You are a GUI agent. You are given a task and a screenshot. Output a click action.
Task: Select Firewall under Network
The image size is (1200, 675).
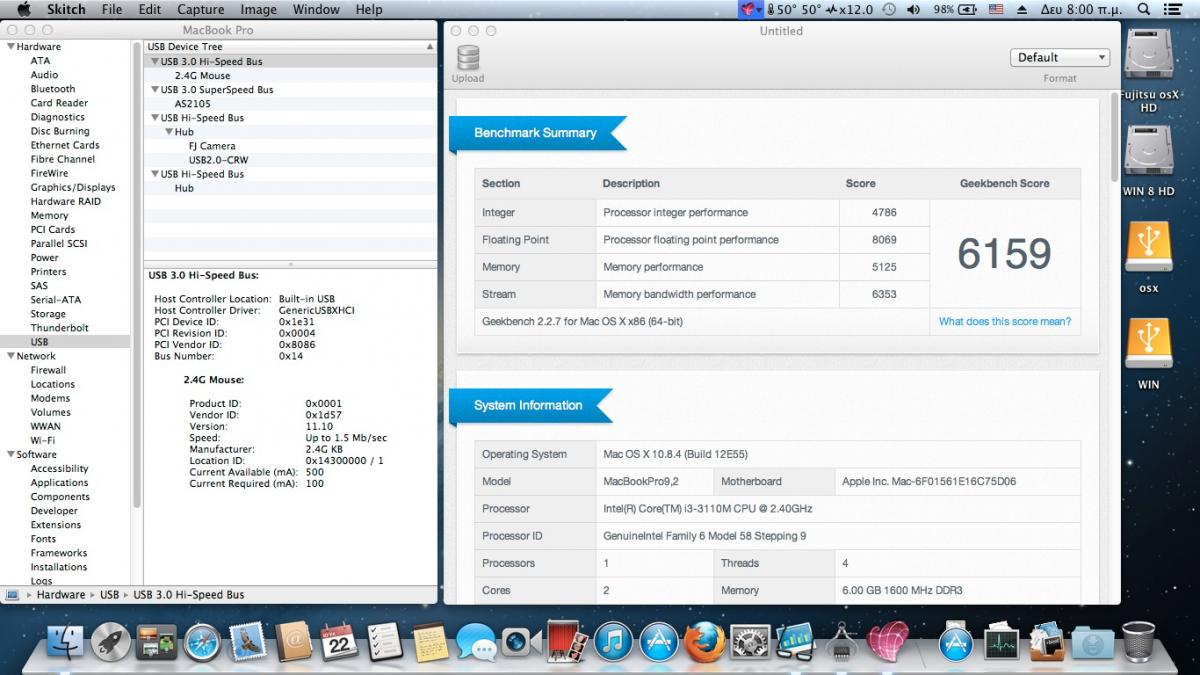tap(48, 370)
